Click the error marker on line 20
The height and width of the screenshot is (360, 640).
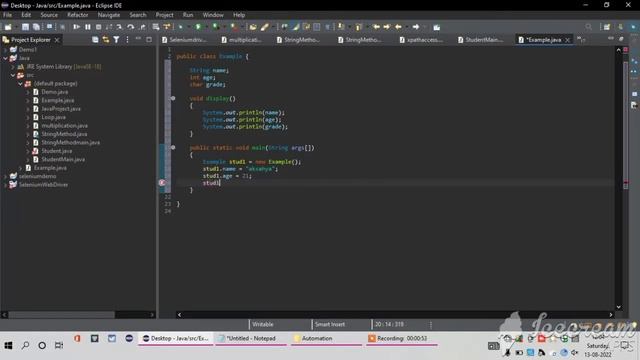[162, 183]
